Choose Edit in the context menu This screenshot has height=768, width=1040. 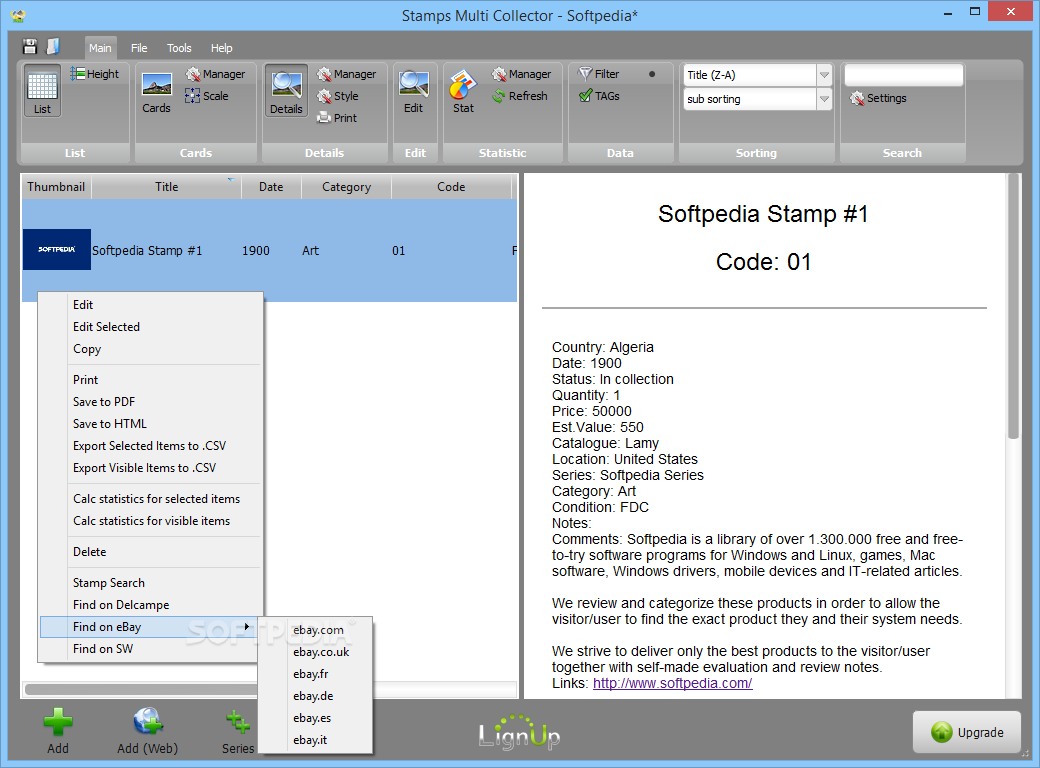[x=151, y=305]
